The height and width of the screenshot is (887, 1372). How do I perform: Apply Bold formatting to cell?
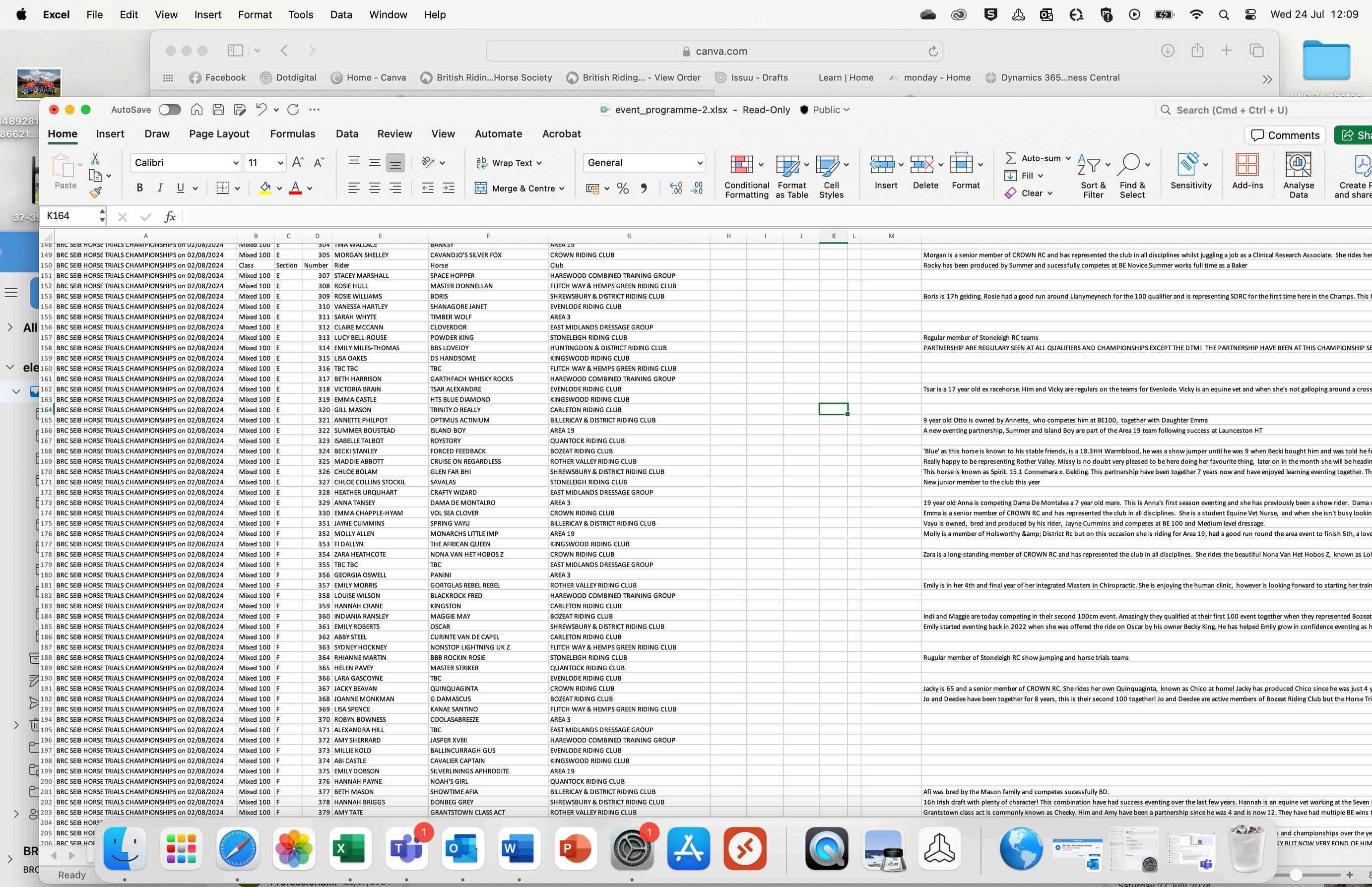139,188
